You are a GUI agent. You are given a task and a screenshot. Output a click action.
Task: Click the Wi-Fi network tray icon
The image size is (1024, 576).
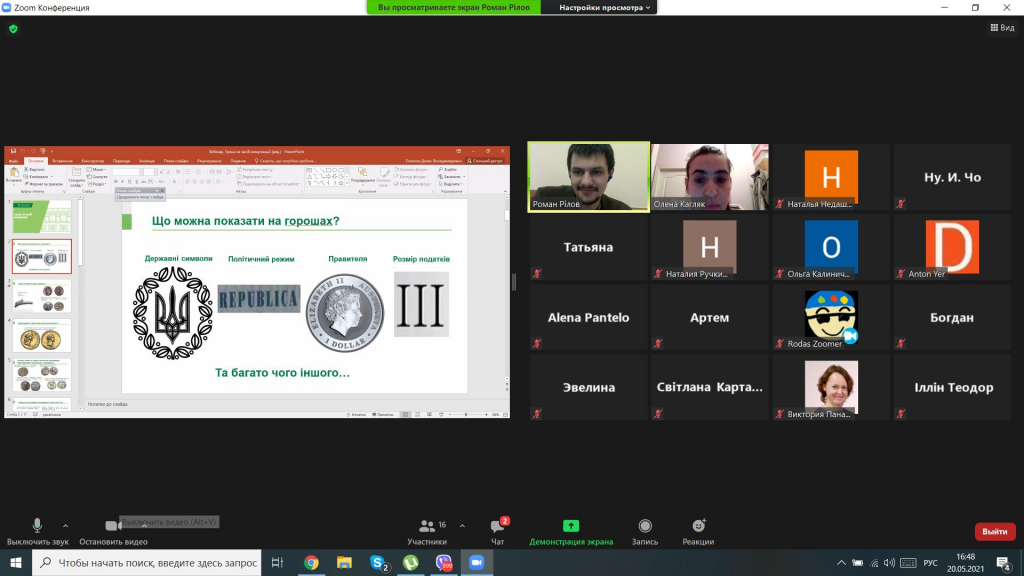tap(874, 563)
